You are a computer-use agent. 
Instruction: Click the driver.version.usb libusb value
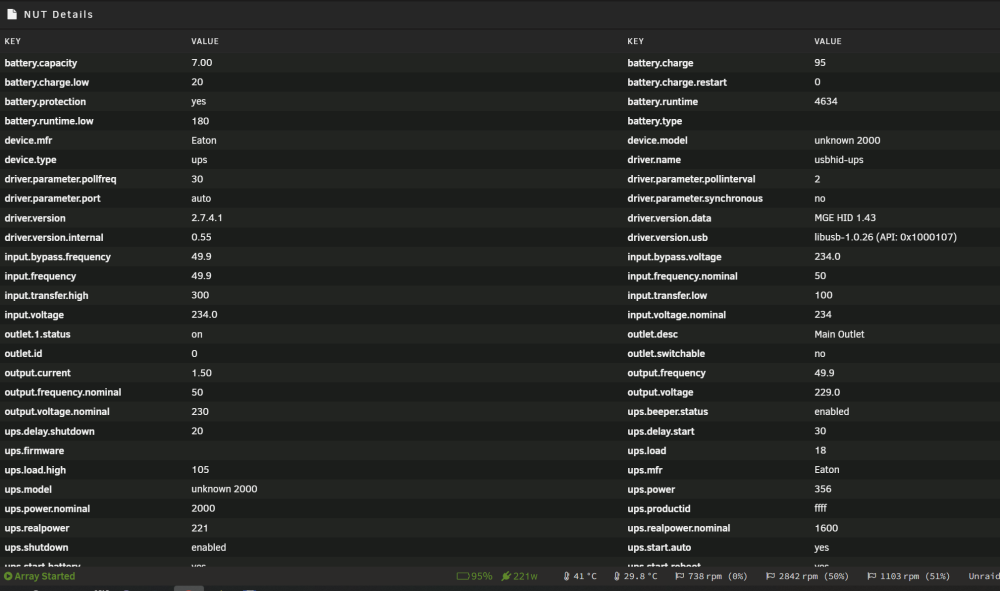click(885, 237)
